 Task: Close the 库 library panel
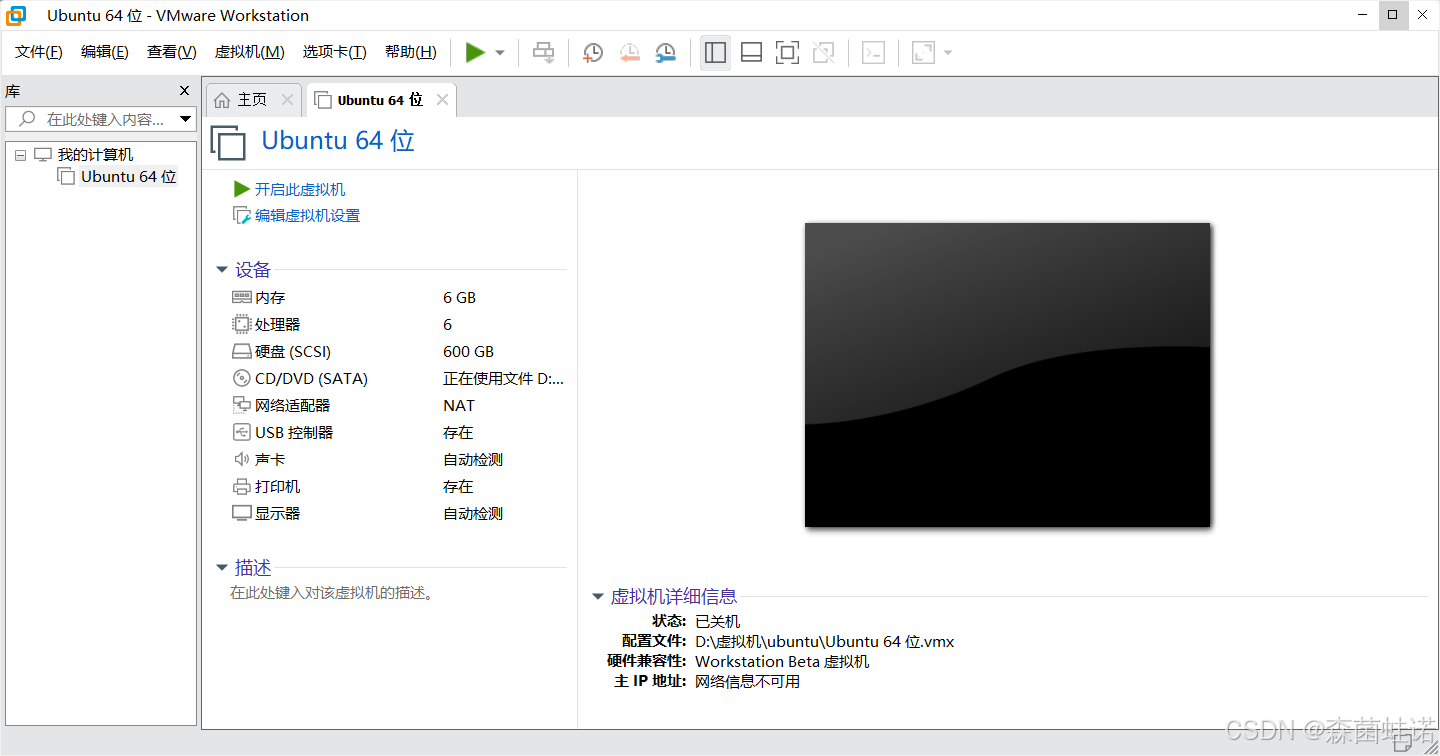[184, 91]
